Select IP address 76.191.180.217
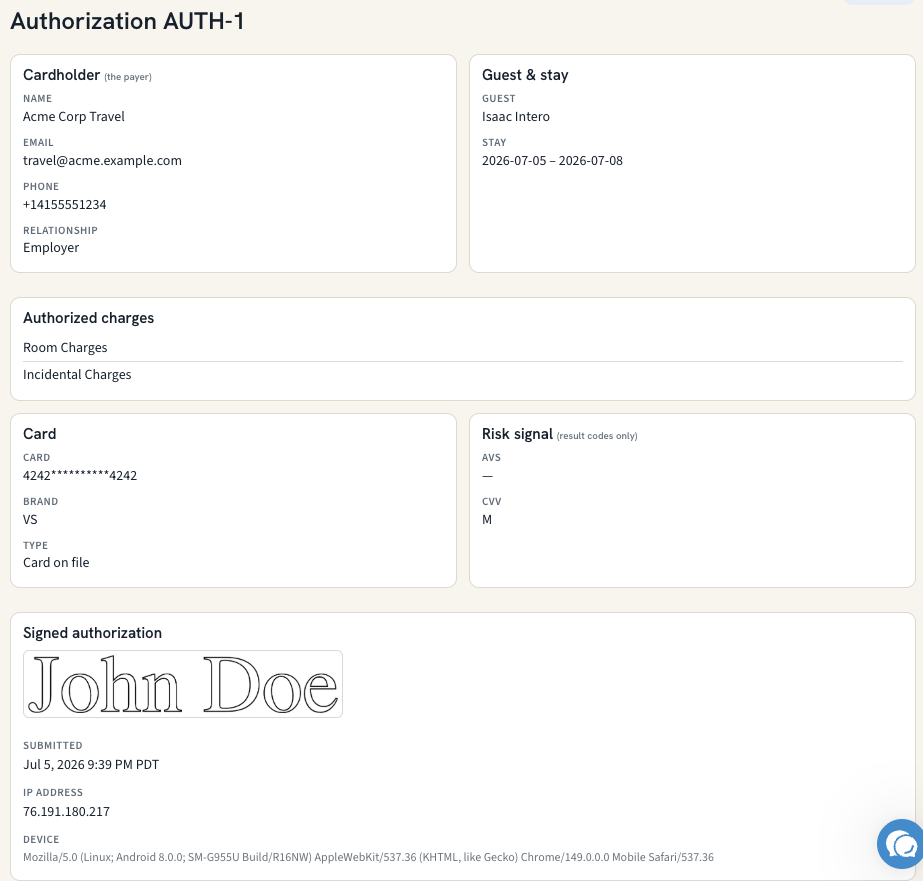 [x=67, y=812]
